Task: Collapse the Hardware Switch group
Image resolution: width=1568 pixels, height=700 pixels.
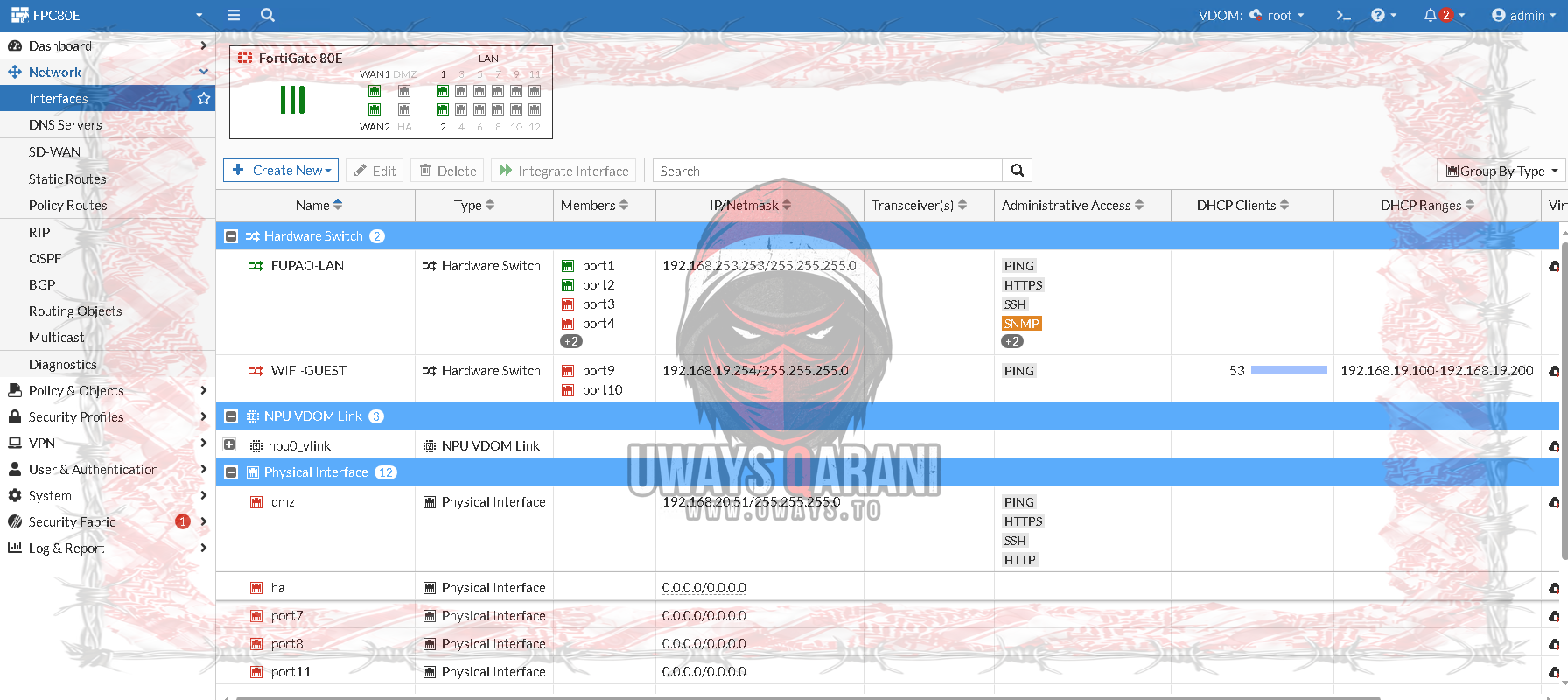Action: (231, 236)
